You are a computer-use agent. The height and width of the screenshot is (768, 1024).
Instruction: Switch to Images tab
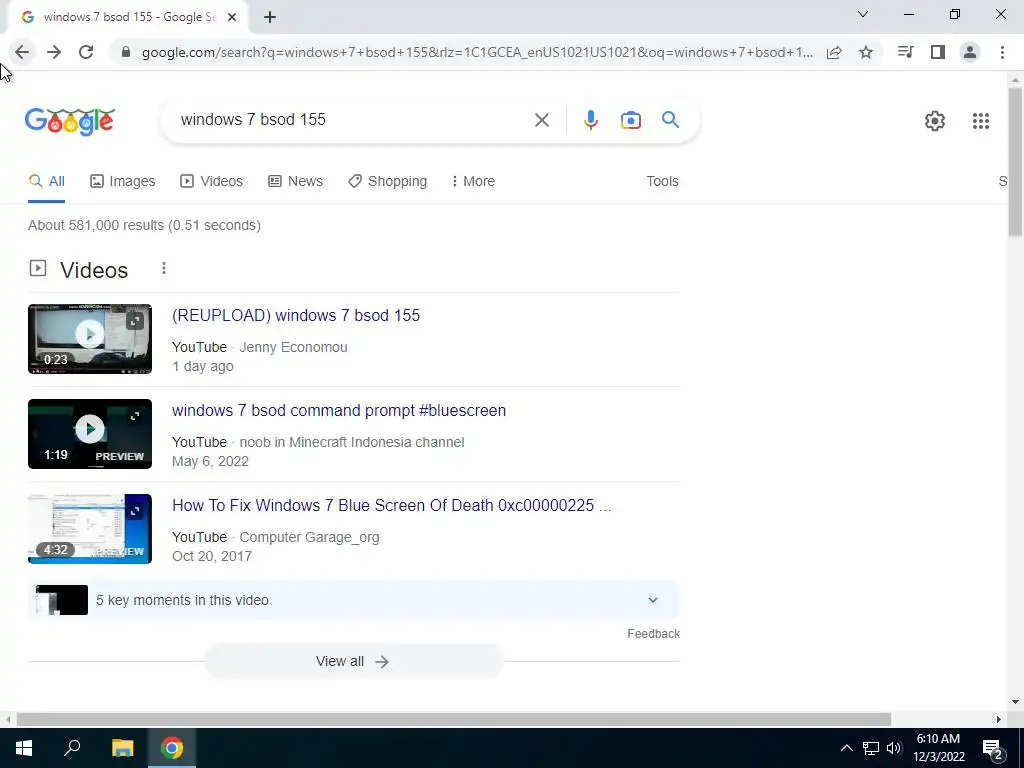[123, 181]
